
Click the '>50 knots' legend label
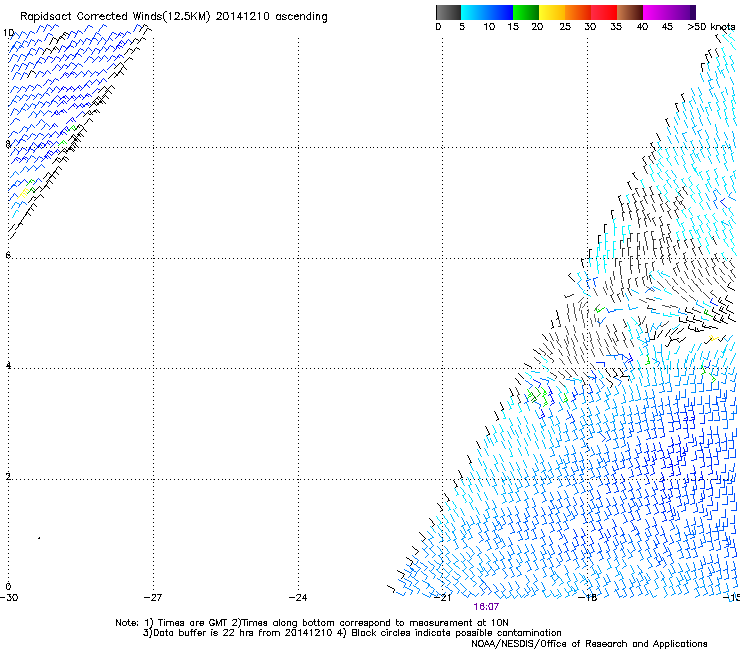coord(711,27)
